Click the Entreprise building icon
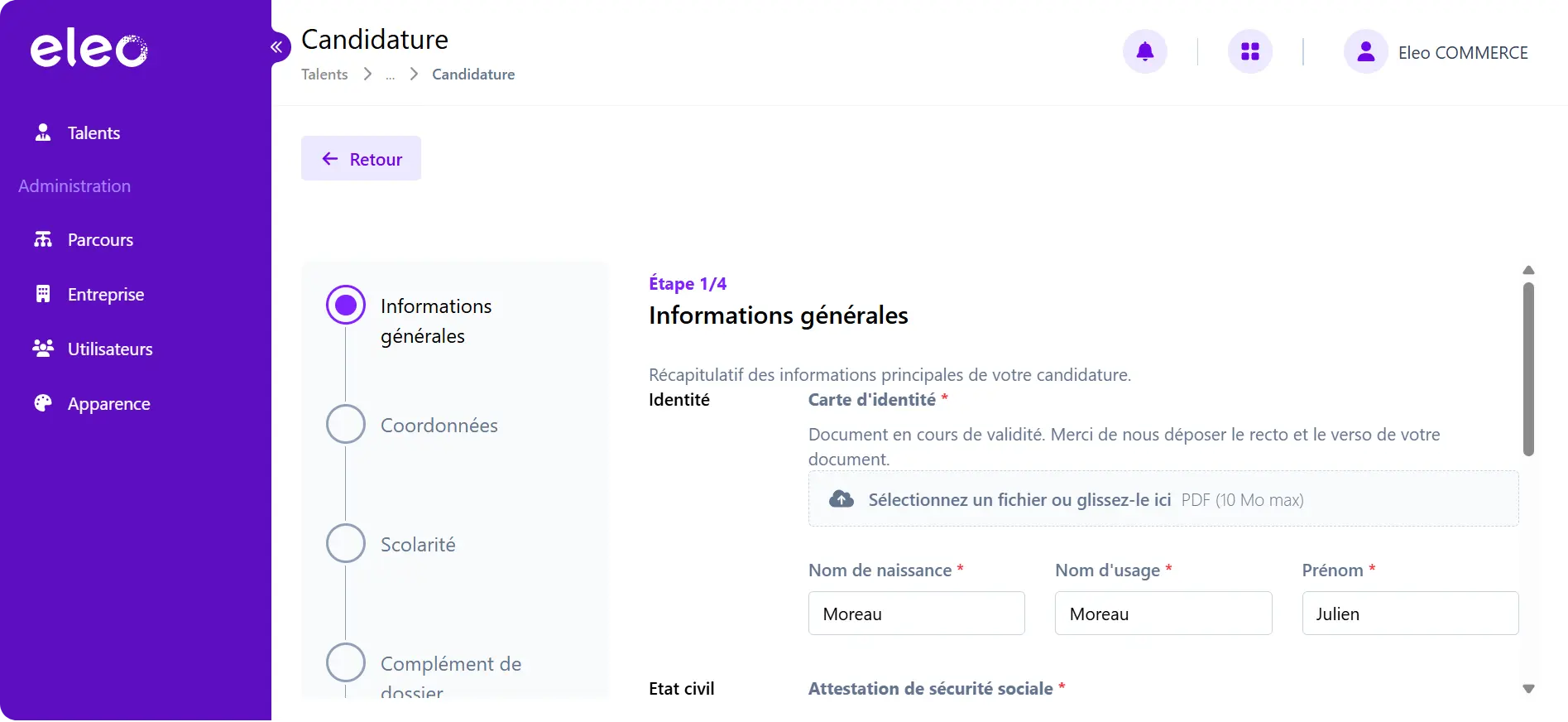Image resolution: width=1568 pixels, height=722 pixels. pos(43,294)
